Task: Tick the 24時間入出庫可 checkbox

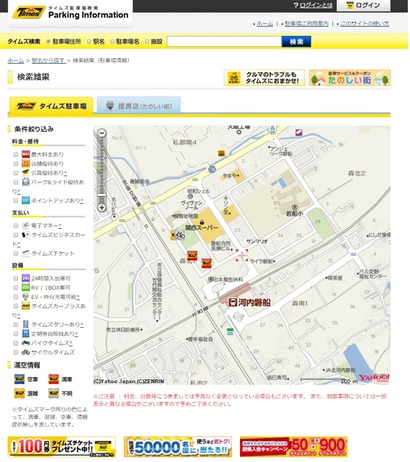Action: pyautogui.click(x=16, y=278)
